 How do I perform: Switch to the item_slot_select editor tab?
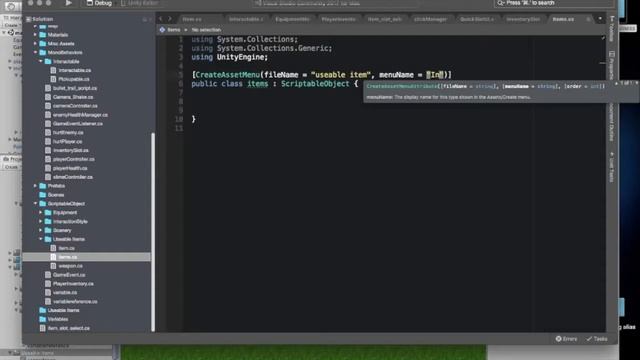(384, 19)
